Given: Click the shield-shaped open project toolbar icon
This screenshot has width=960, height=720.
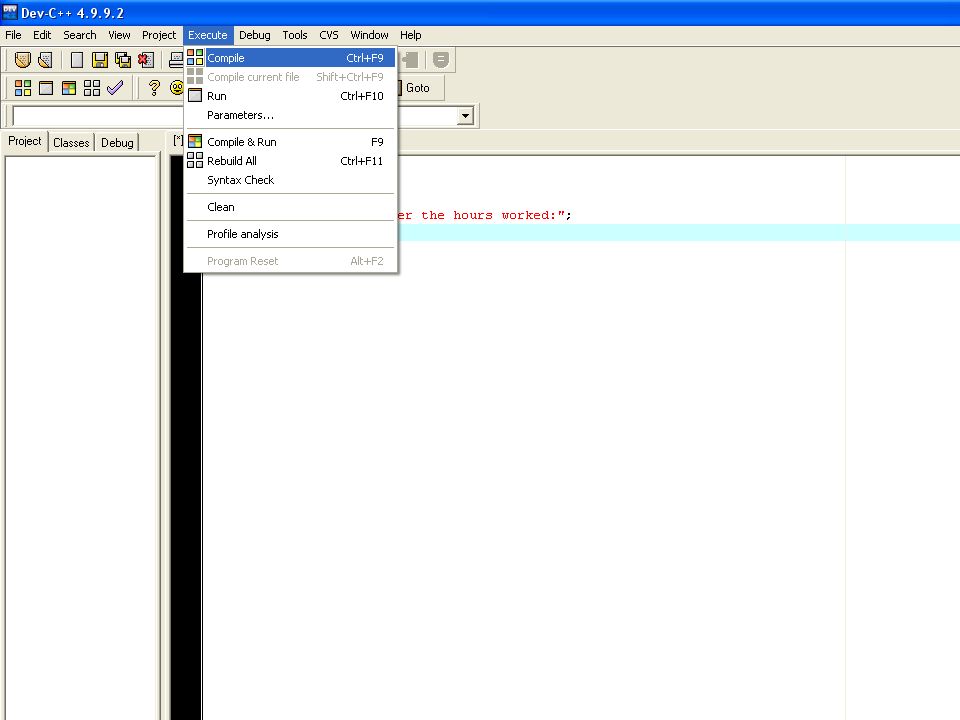Looking at the screenshot, I should coord(23,59).
